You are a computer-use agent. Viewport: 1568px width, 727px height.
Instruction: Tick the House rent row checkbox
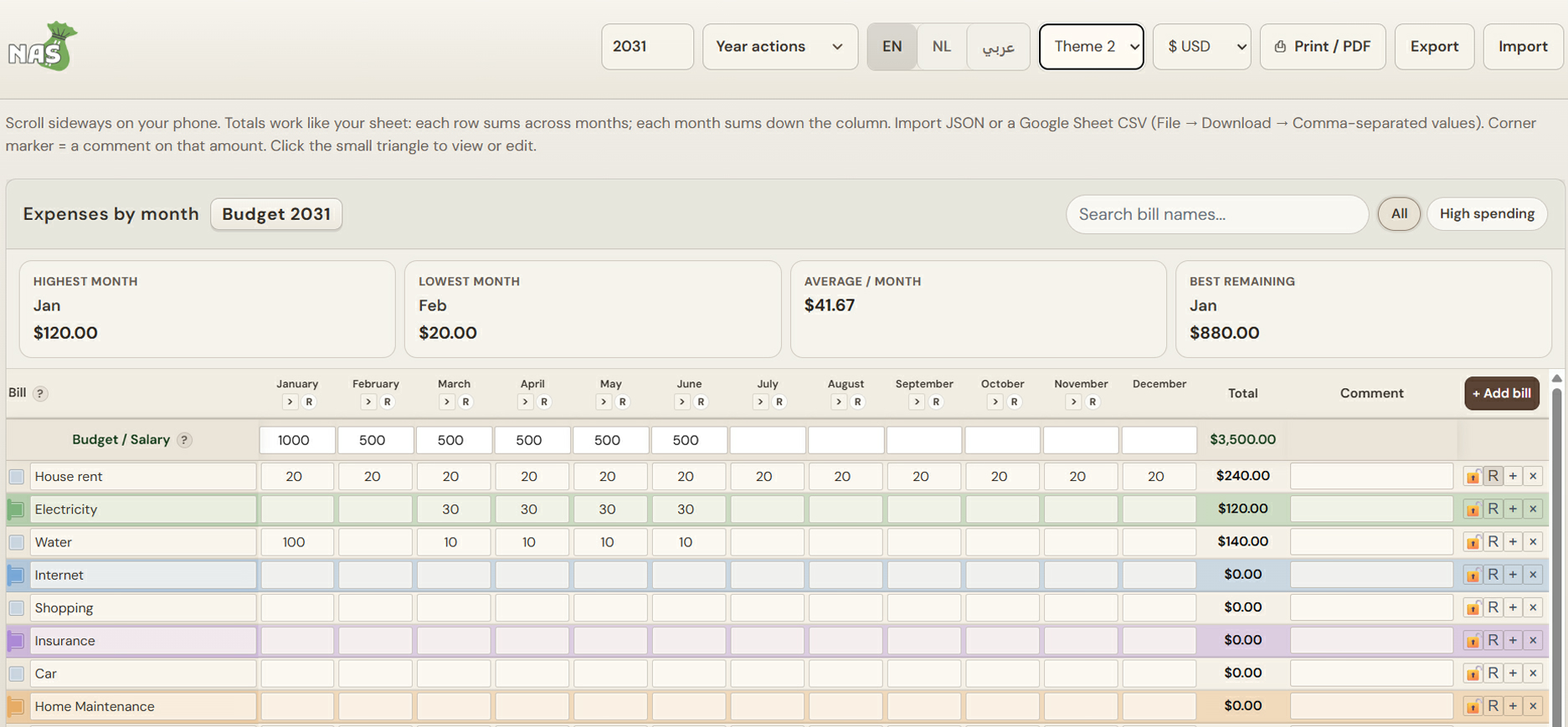click(x=16, y=477)
